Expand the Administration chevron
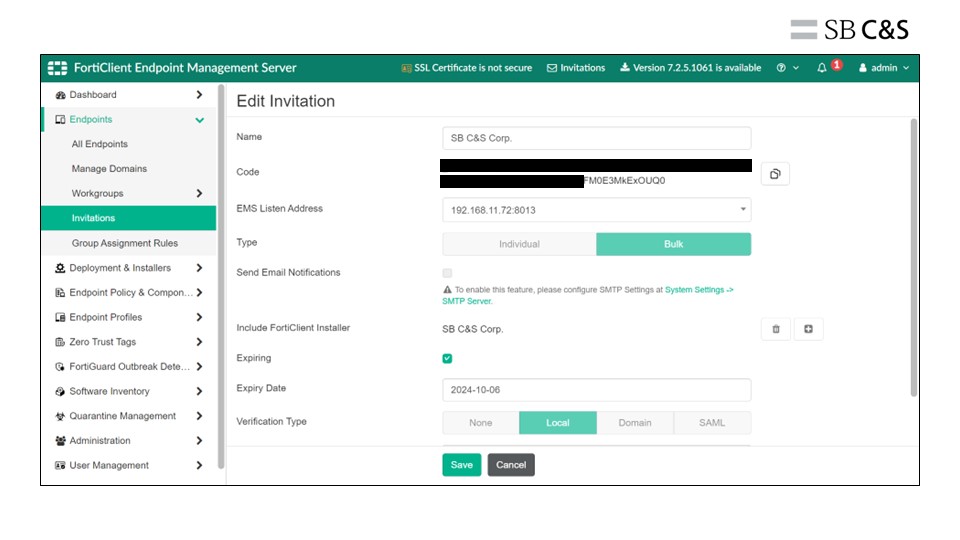This screenshot has width=960, height=540. point(199,441)
